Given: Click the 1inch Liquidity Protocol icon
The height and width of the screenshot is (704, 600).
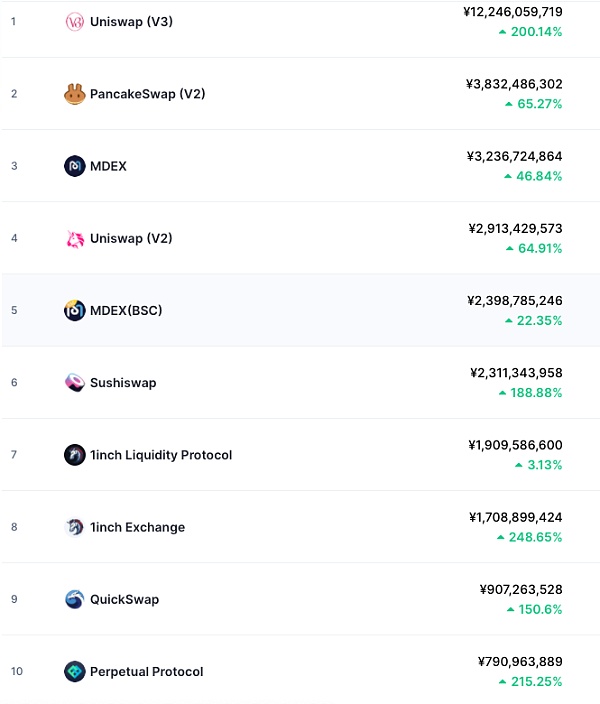Looking at the screenshot, I should tap(75, 455).
